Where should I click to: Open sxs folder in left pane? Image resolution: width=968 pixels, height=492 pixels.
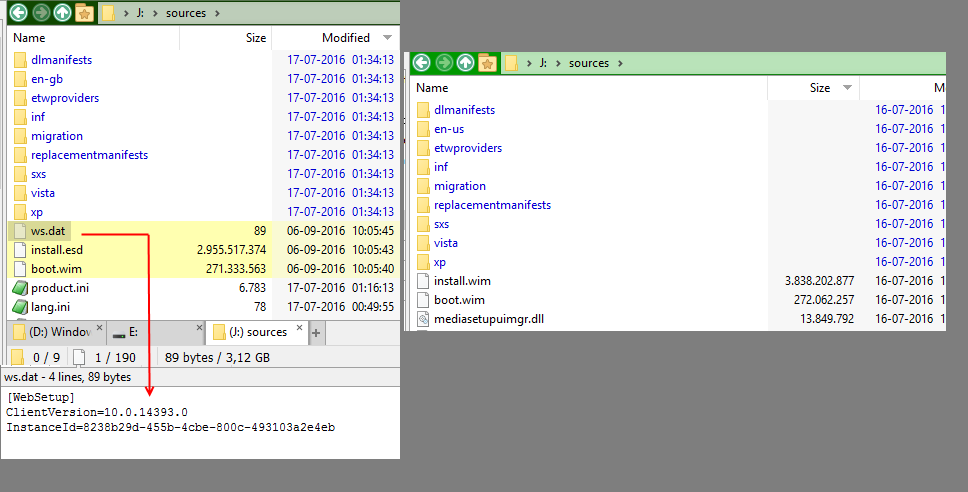(38, 174)
